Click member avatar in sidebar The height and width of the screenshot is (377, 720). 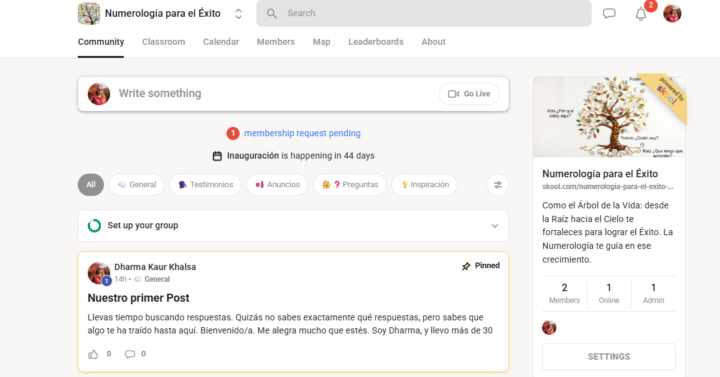(549, 327)
